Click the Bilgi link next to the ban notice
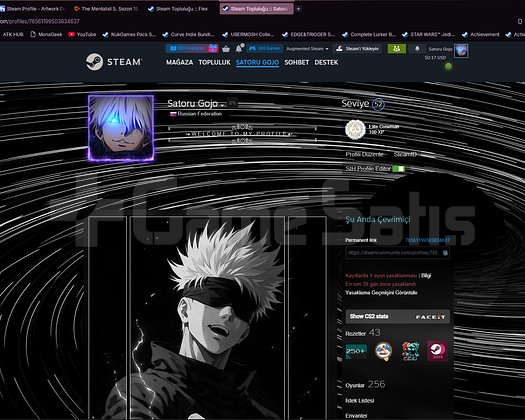 click(x=426, y=275)
